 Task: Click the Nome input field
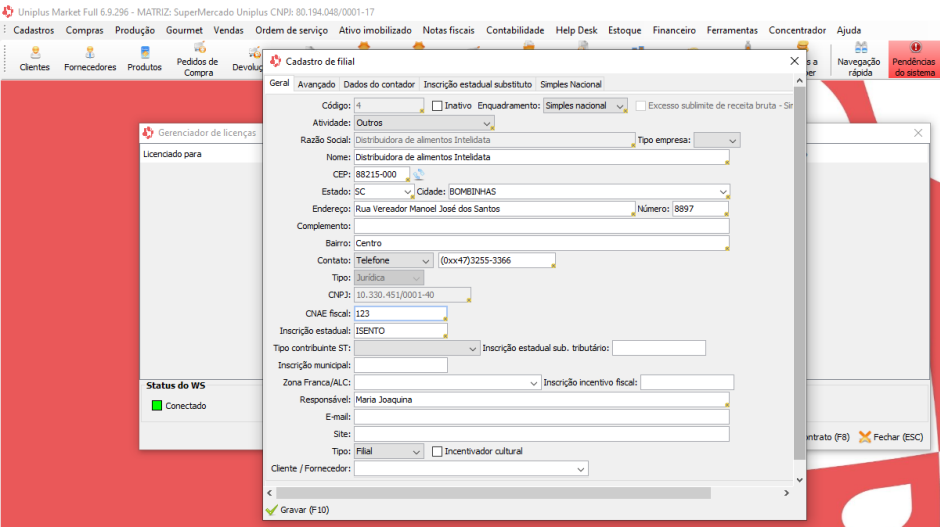[x=541, y=158]
